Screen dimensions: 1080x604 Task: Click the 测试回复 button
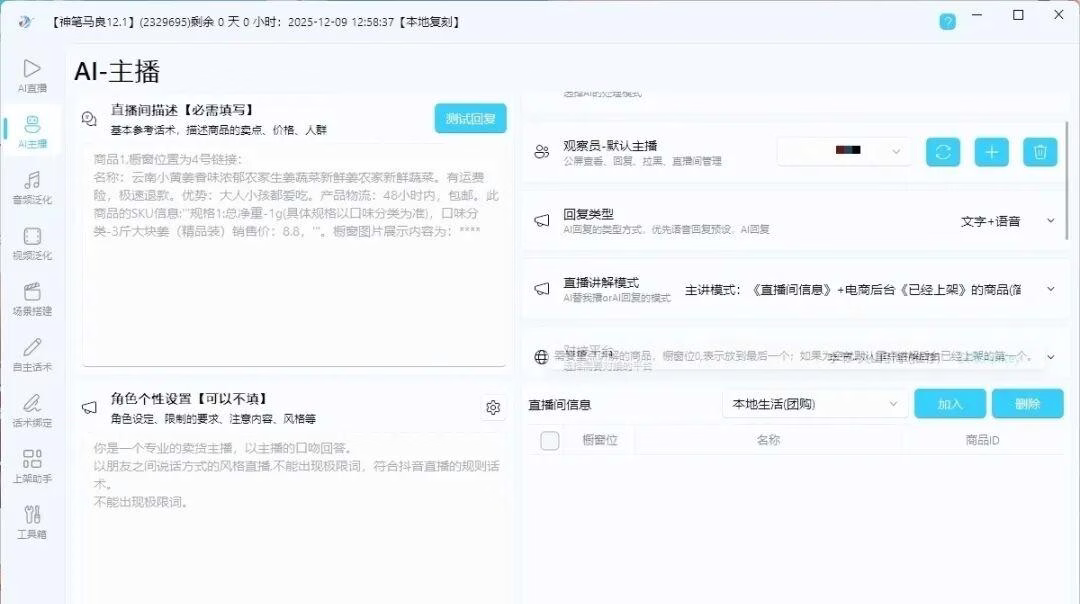click(x=470, y=118)
